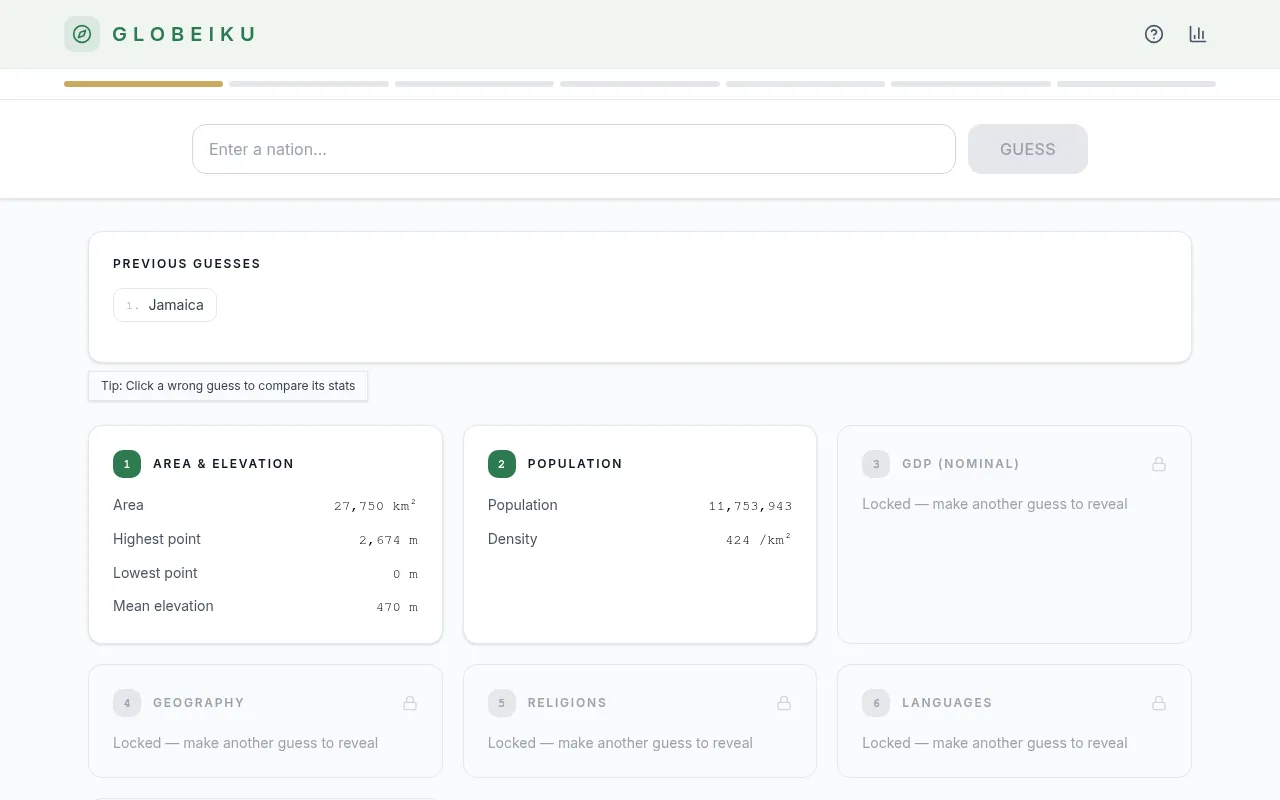Click the Mean elevation value 470 m
Viewport: 1280px width, 800px height.
(397, 607)
